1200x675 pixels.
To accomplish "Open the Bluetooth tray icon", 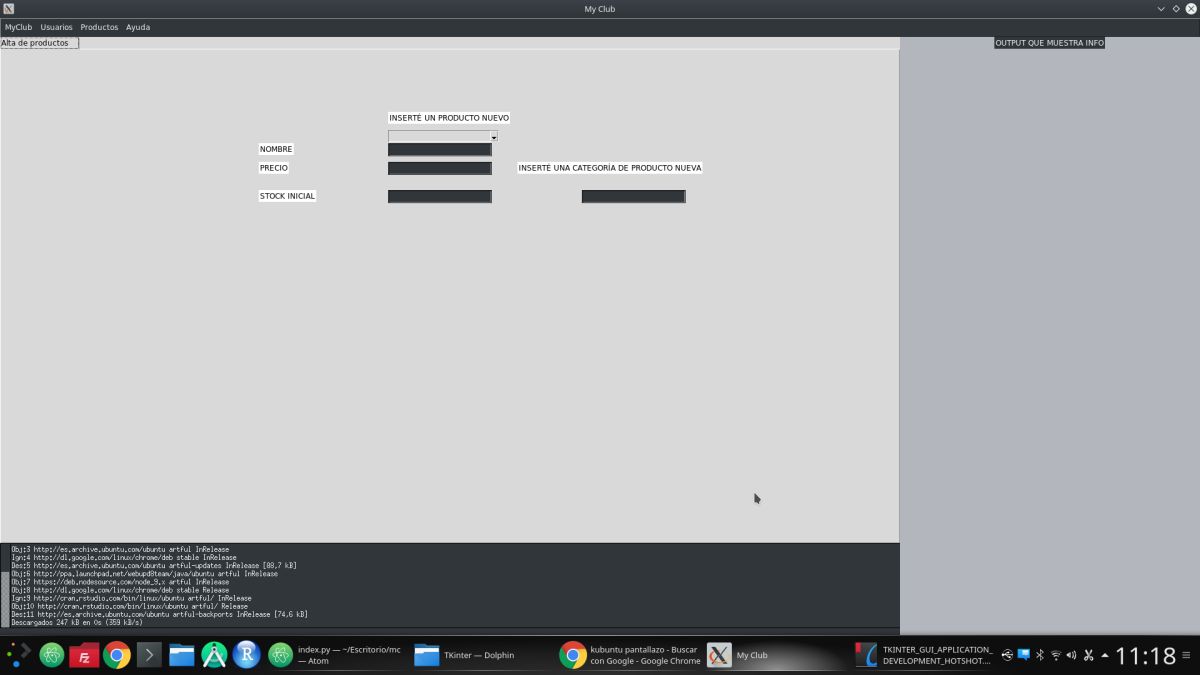I will pyautogui.click(x=1039, y=655).
